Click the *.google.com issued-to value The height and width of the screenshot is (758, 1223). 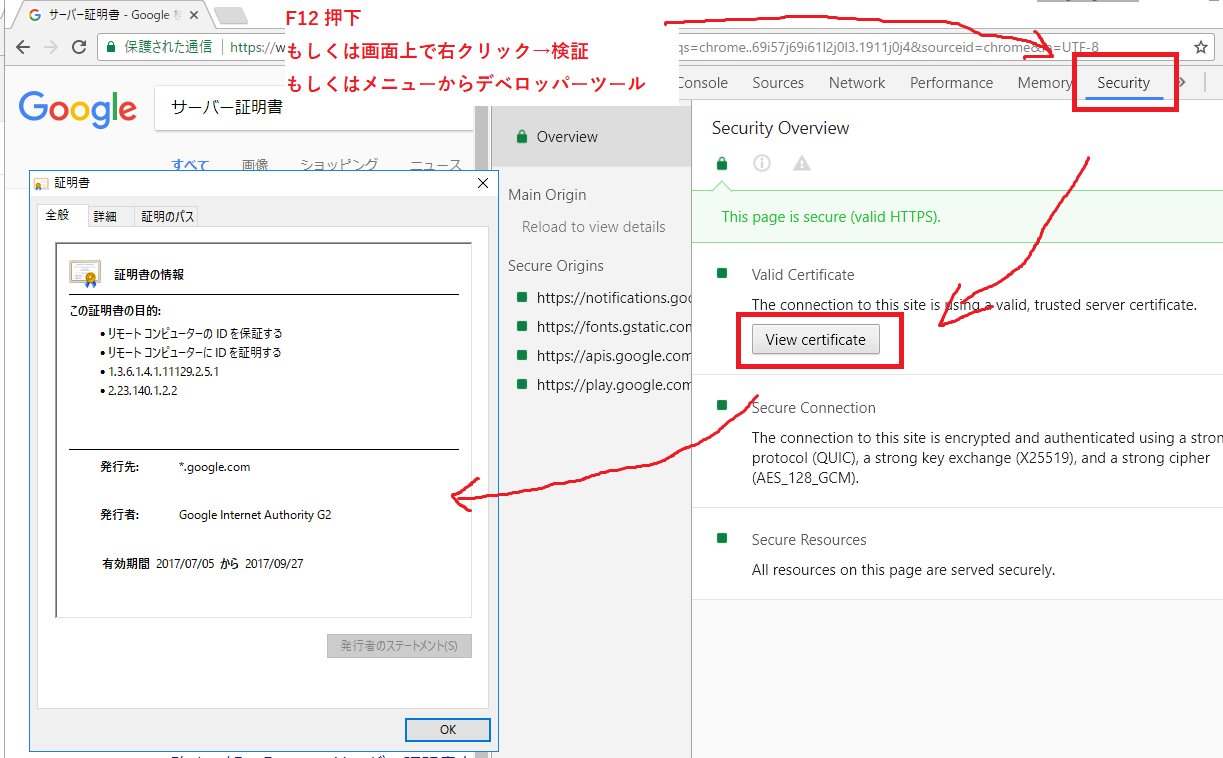coord(215,467)
